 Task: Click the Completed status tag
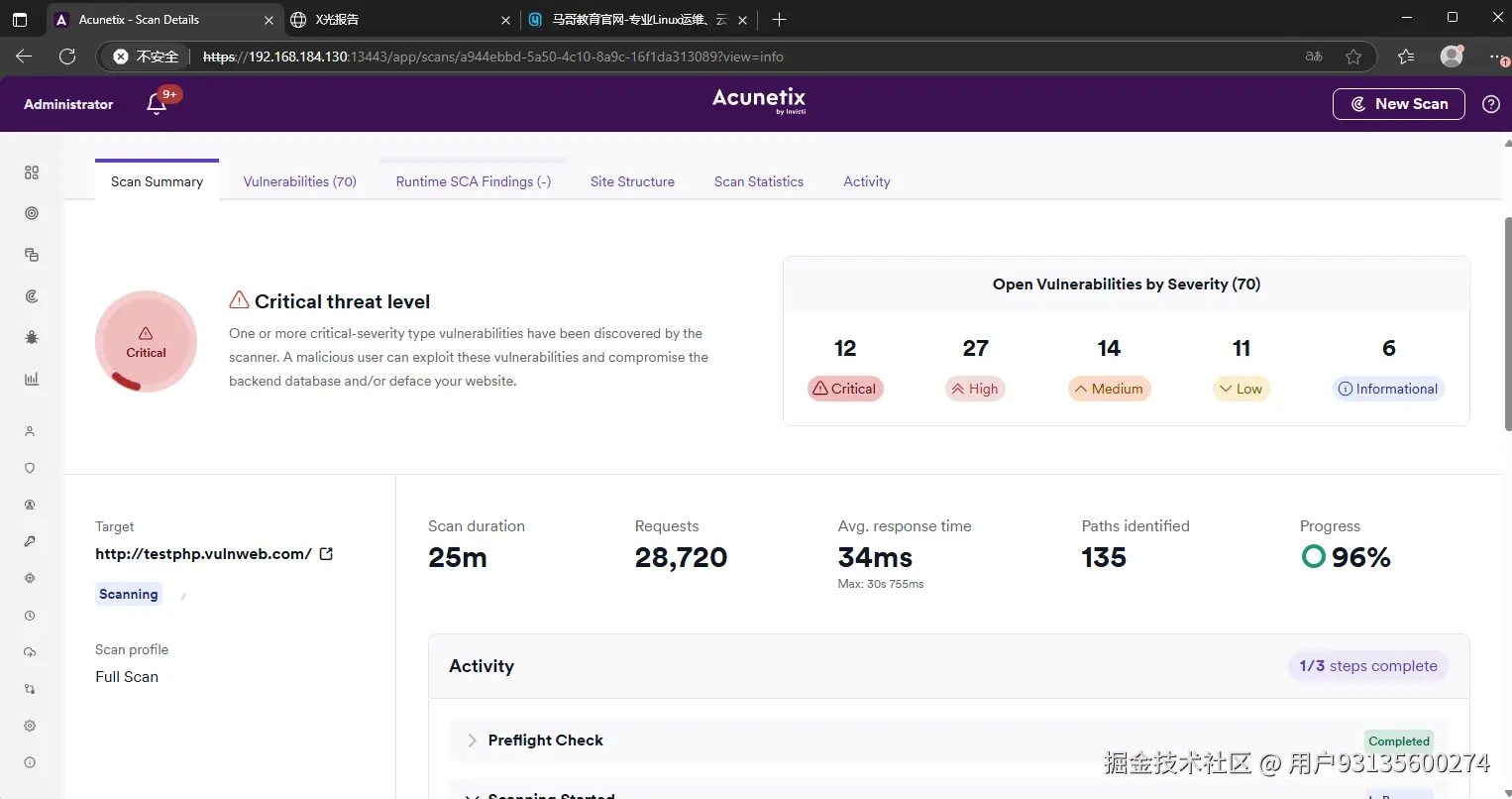[1399, 742]
